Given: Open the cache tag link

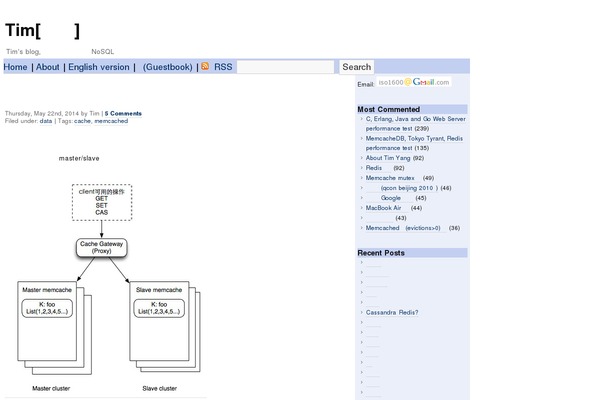Looking at the screenshot, I should point(83,121).
